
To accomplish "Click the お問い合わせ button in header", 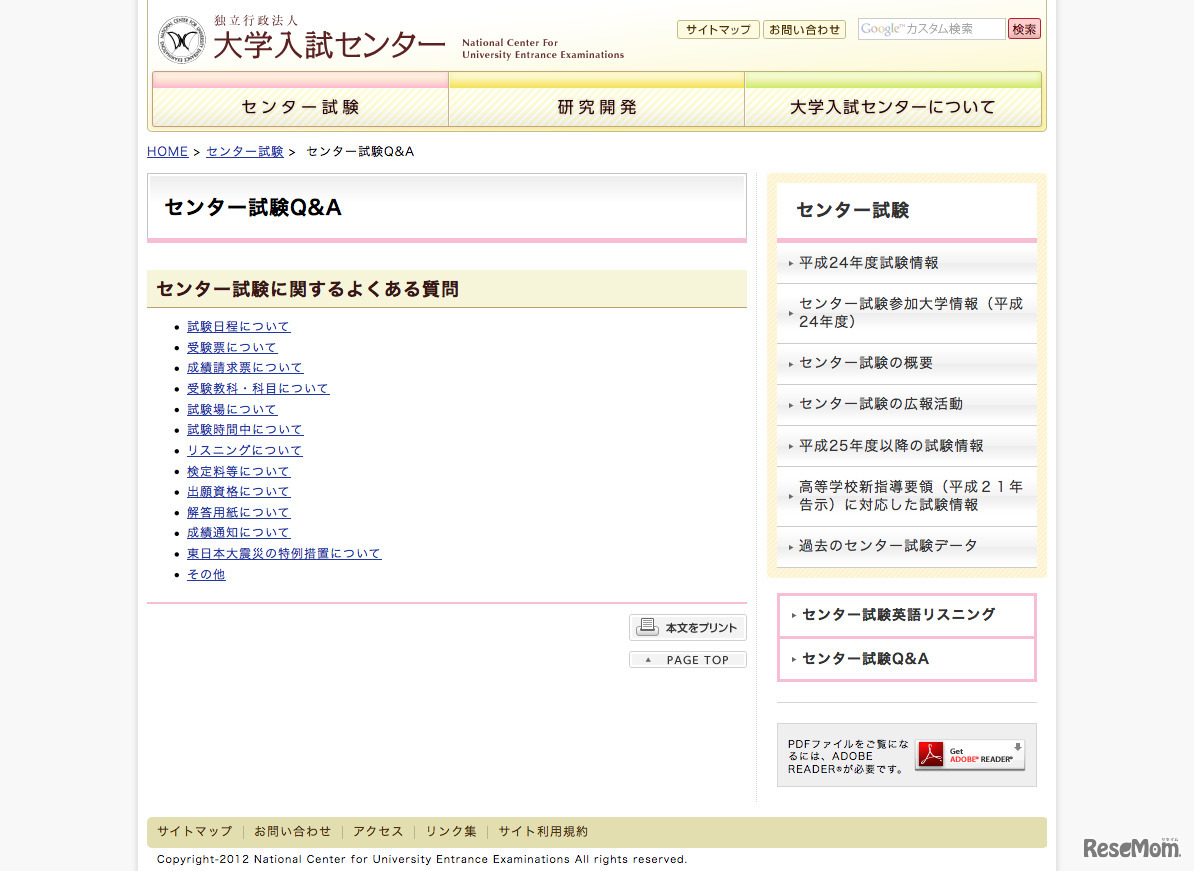I will point(804,29).
